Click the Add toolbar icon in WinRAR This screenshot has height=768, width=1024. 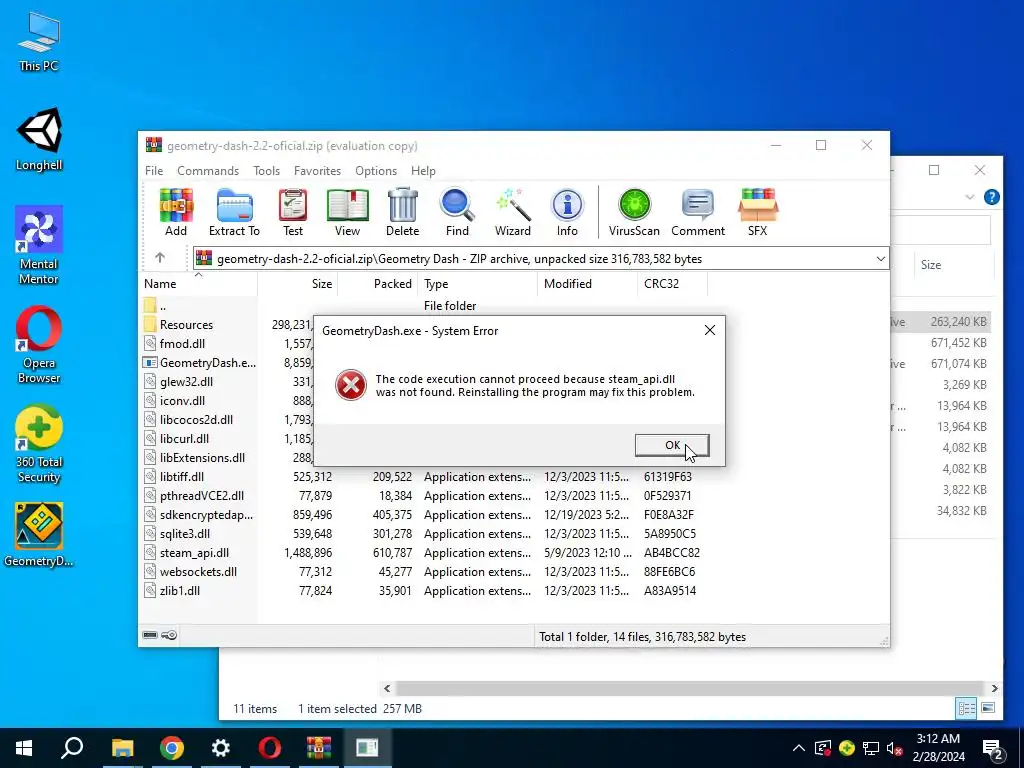pos(176,212)
